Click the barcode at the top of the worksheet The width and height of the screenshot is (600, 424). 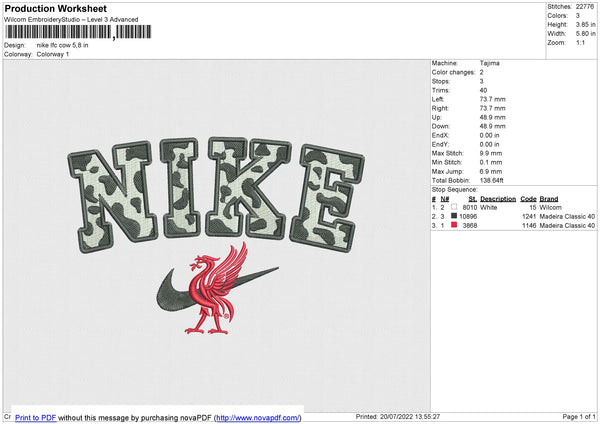tap(78, 32)
